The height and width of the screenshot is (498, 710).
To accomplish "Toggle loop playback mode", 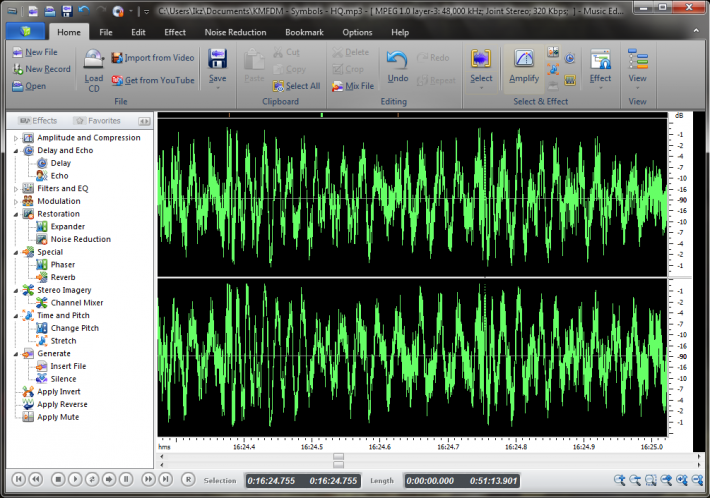I will coord(92,479).
